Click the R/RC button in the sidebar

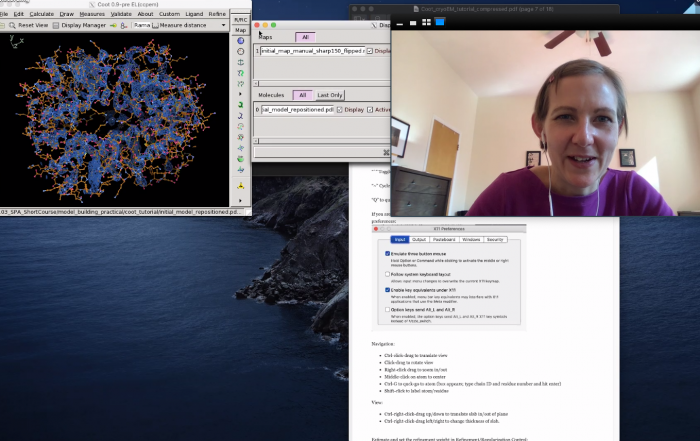point(241,20)
